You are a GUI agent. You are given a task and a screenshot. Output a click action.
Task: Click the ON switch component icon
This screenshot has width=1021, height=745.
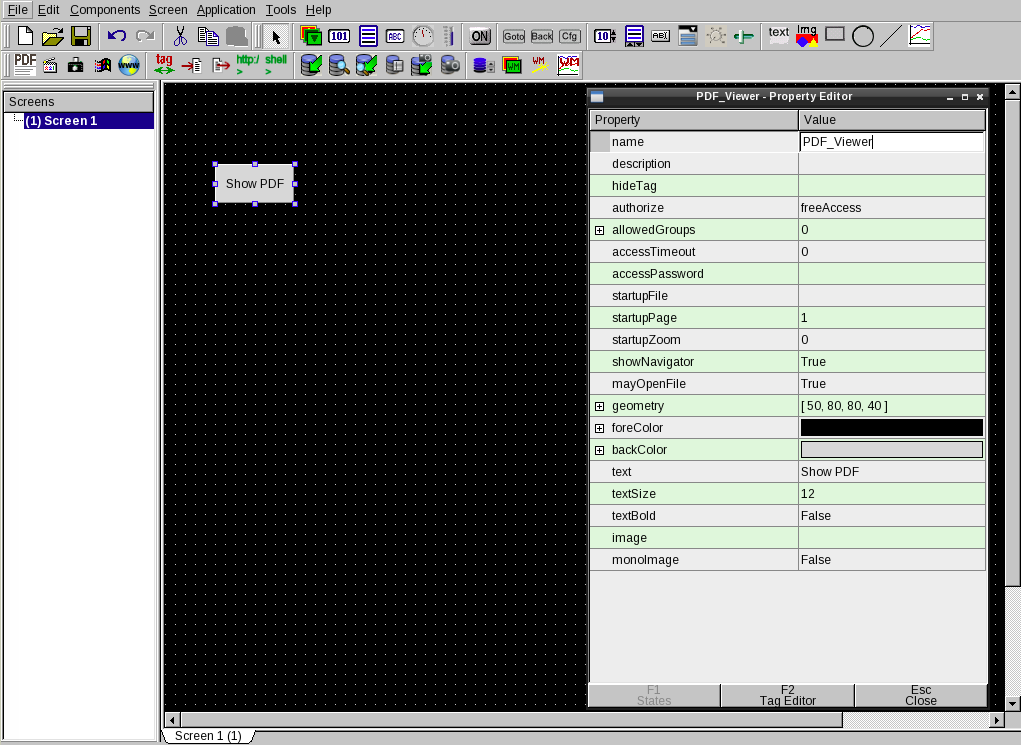click(x=480, y=37)
